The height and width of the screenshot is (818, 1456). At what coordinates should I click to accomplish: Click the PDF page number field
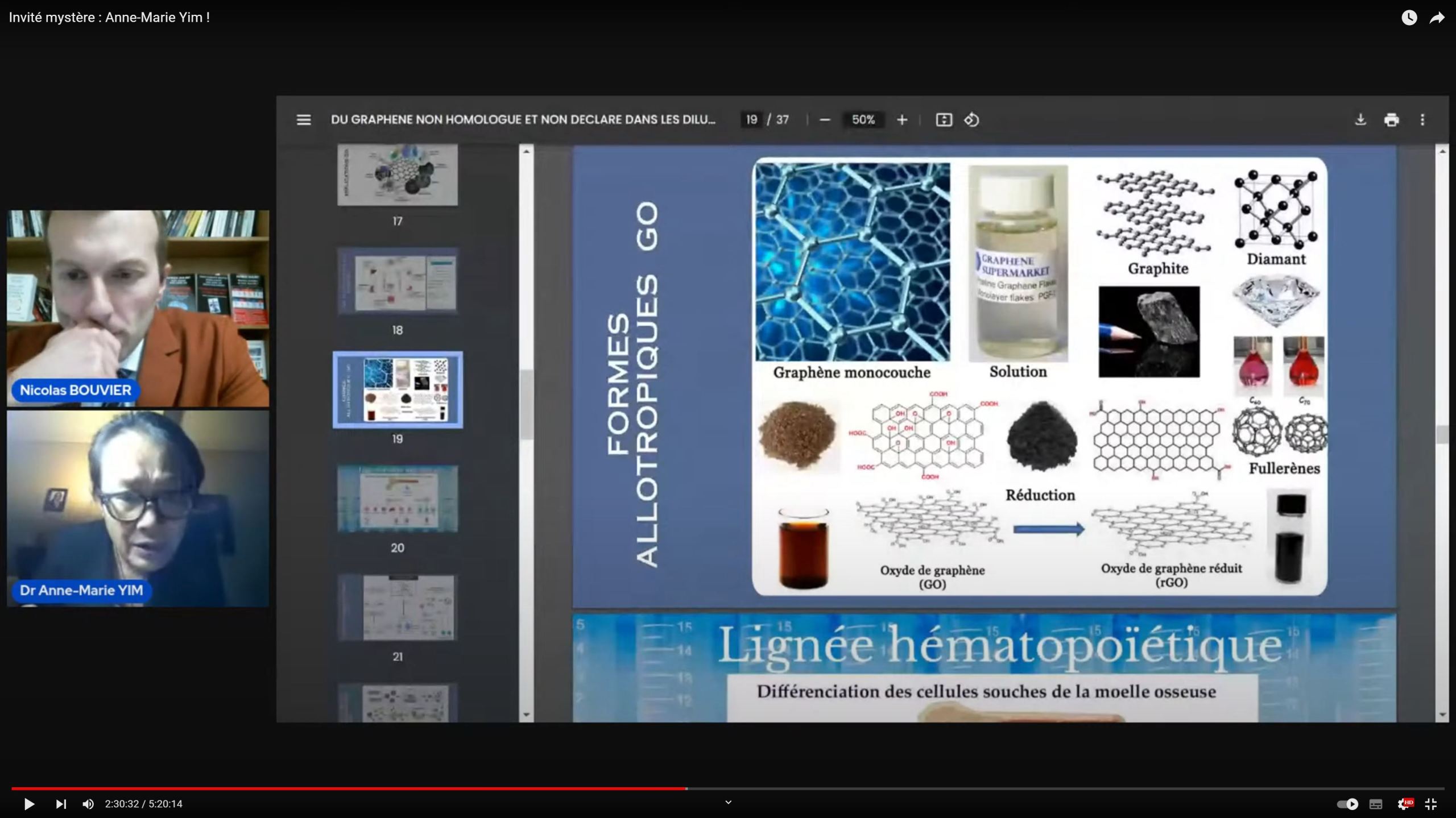(751, 120)
